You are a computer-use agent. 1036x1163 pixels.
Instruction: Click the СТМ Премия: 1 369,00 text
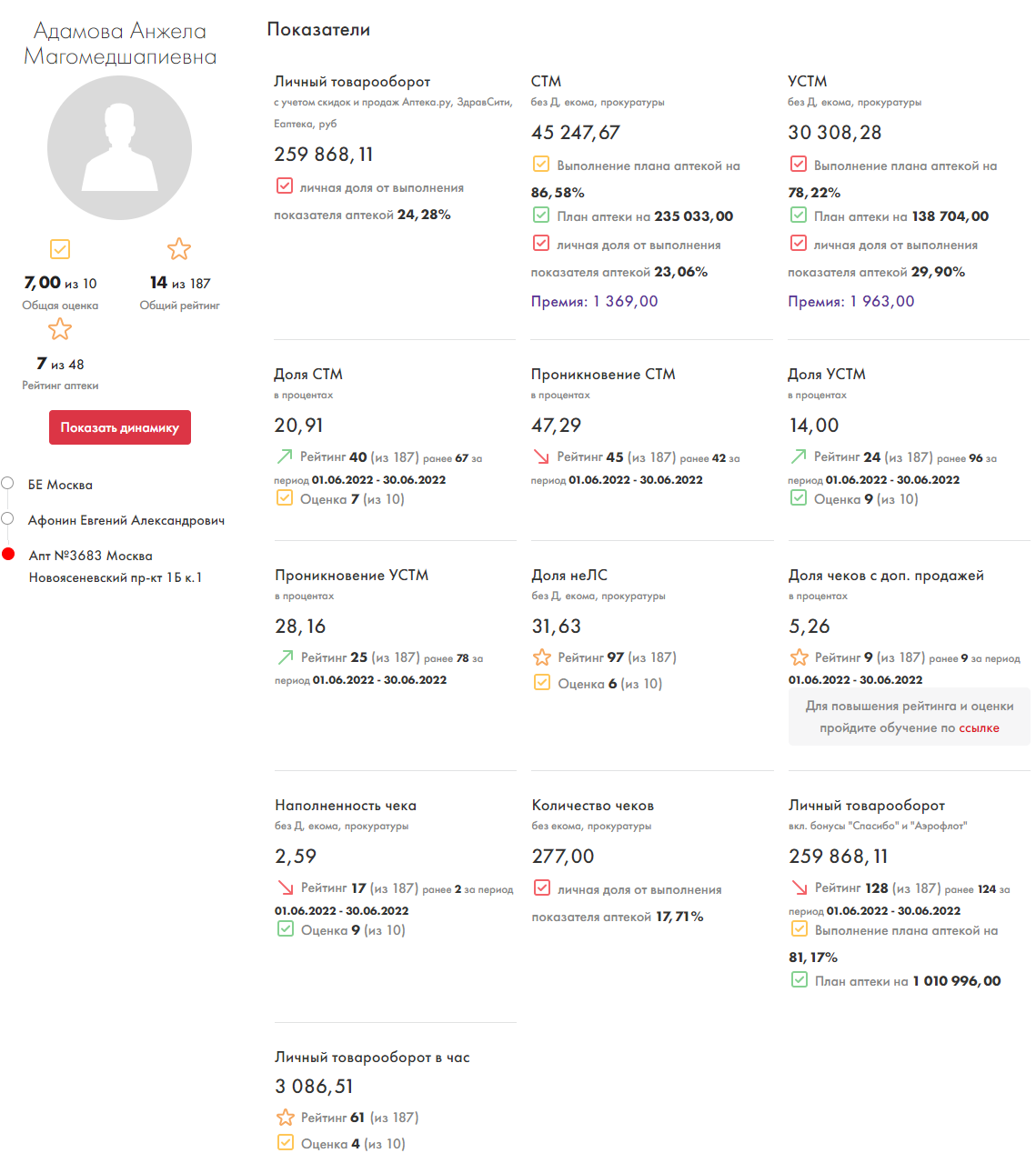pyautogui.click(x=594, y=301)
